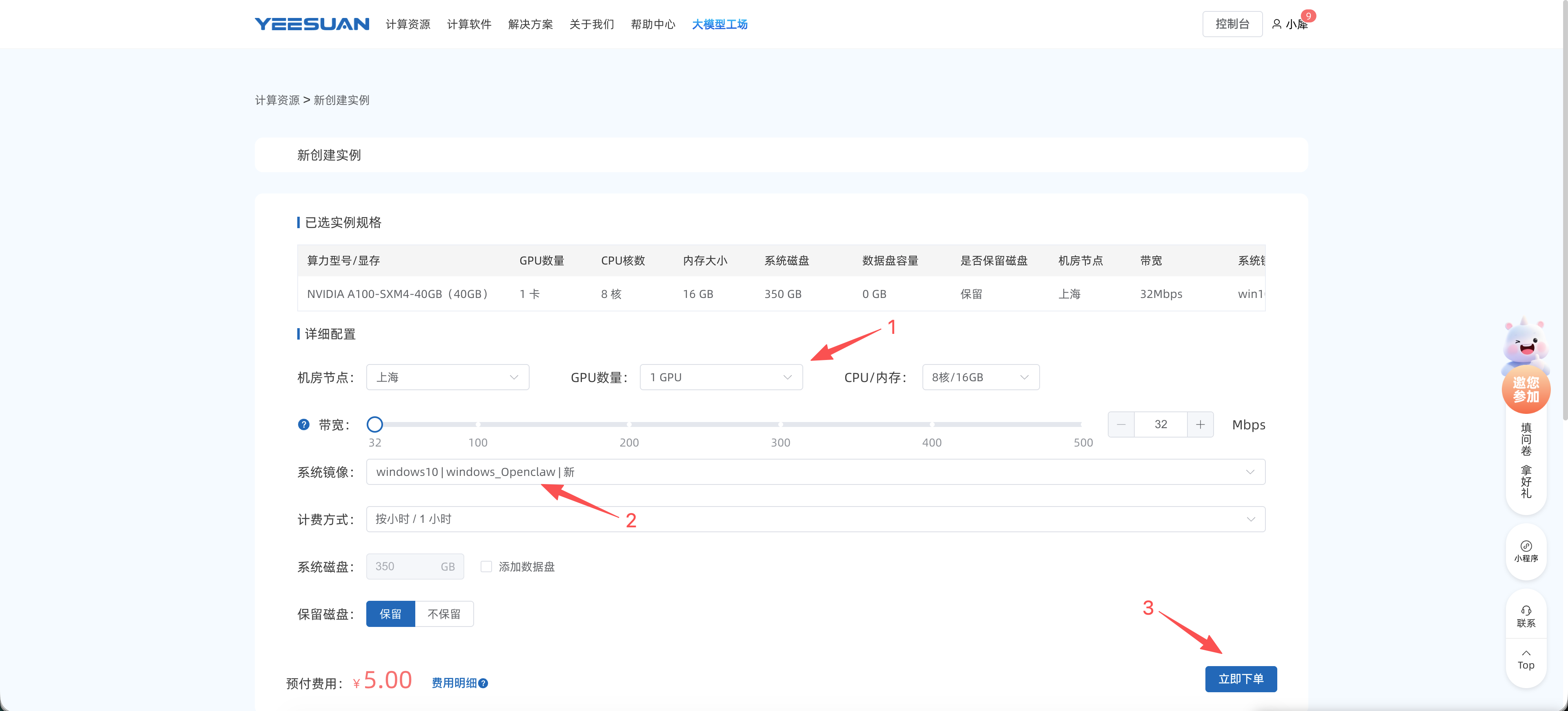
Task: Select 保留 disk option
Action: [390, 614]
